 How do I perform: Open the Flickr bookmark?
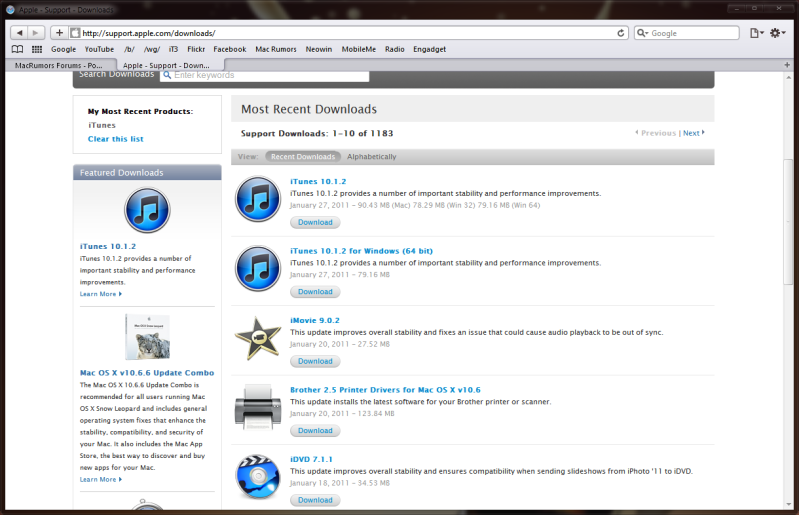click(196, 49)
